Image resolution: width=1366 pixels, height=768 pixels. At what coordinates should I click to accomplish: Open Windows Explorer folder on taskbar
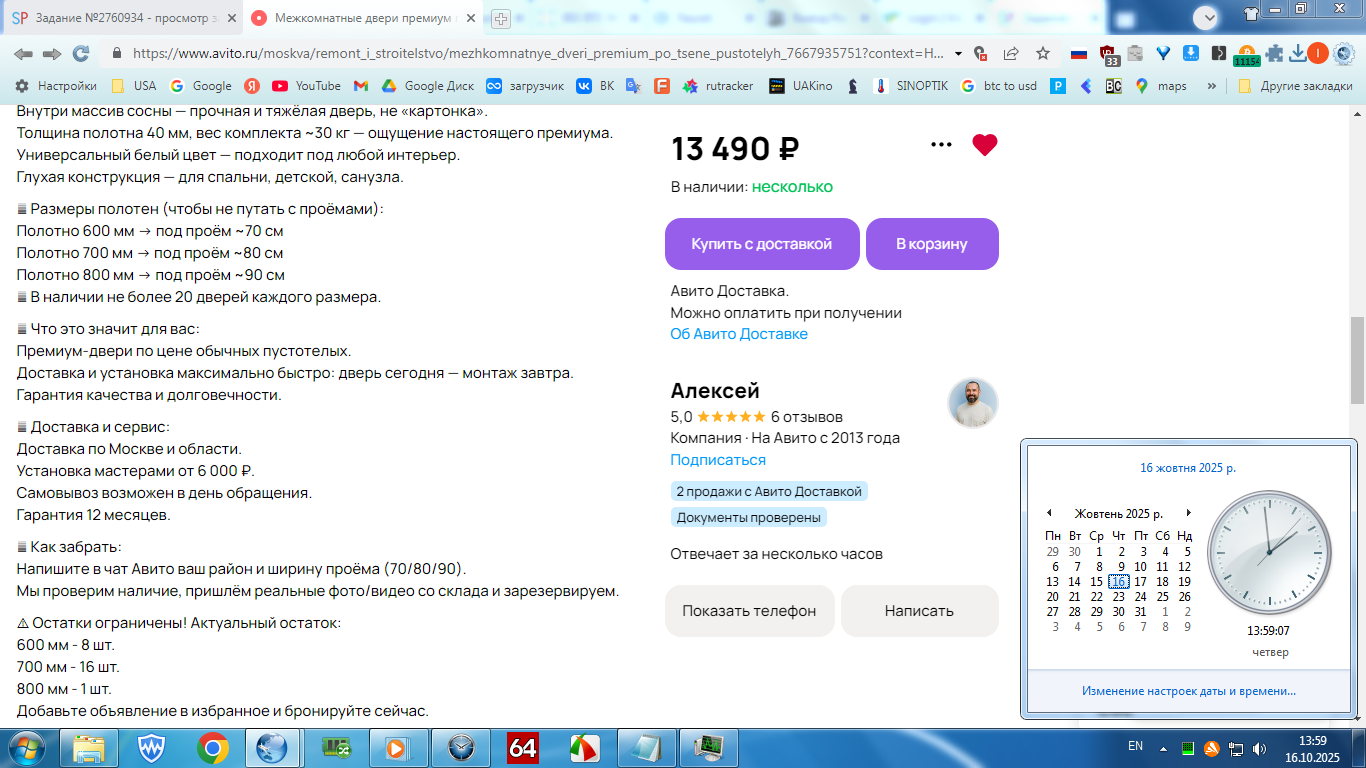(x=89, y=748)
